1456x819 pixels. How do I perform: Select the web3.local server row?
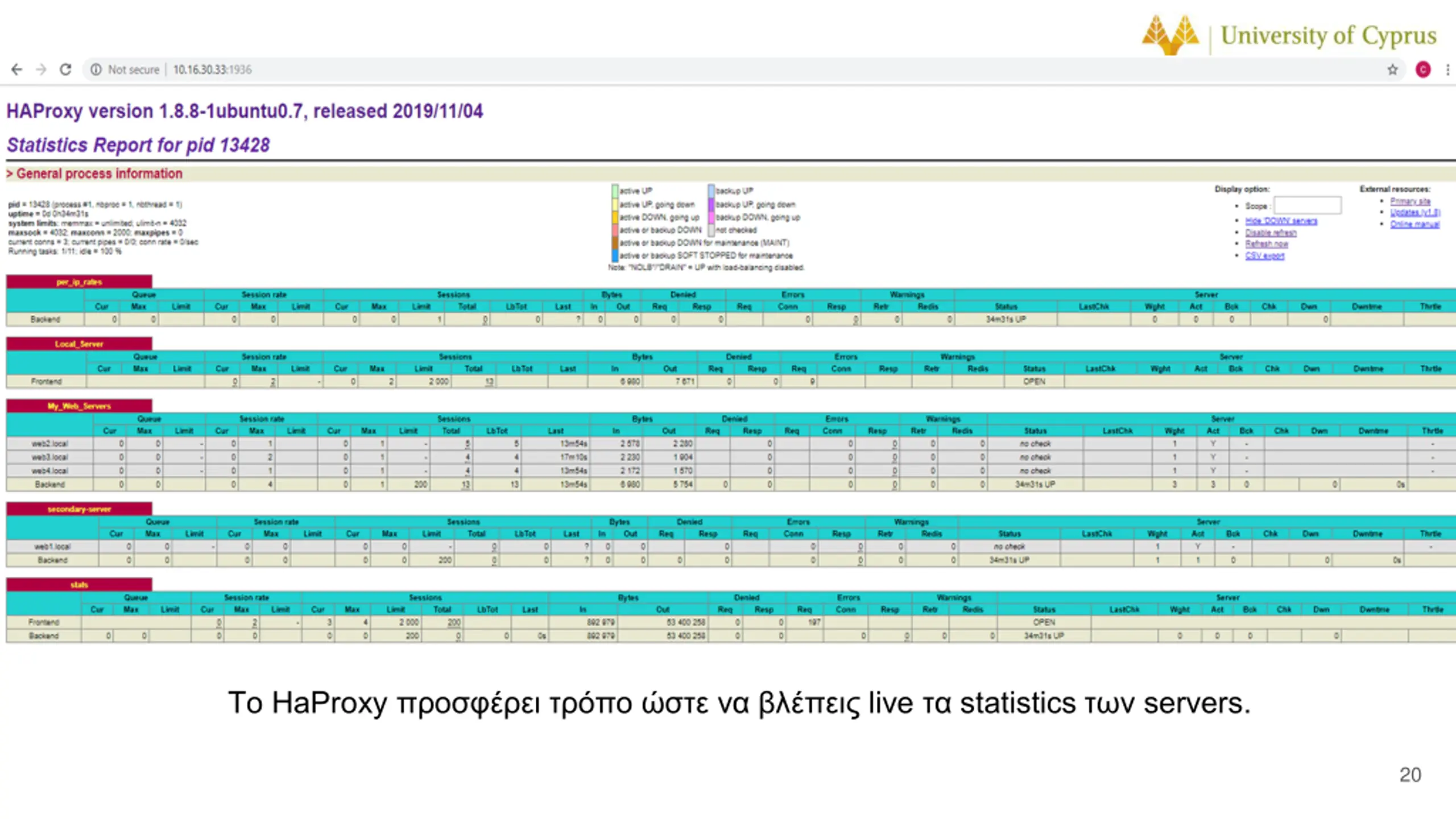(731, 457)
